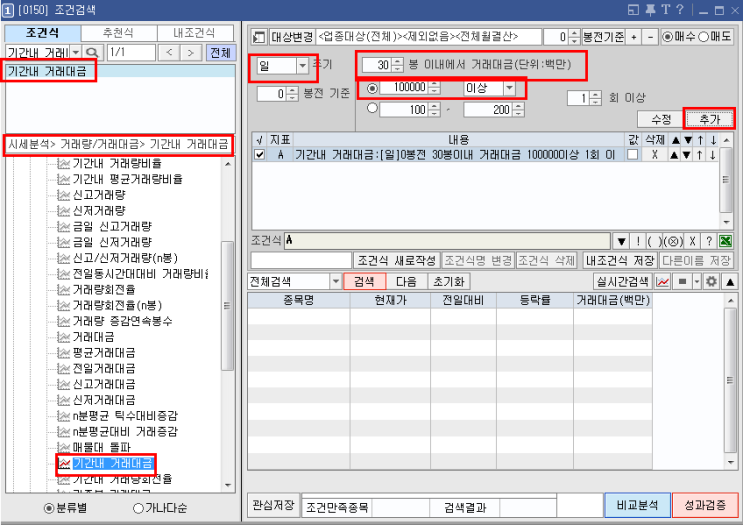Click the minus button next to 봉전기준
Screen dimensions: 743x525
click(x=651, y=37)
